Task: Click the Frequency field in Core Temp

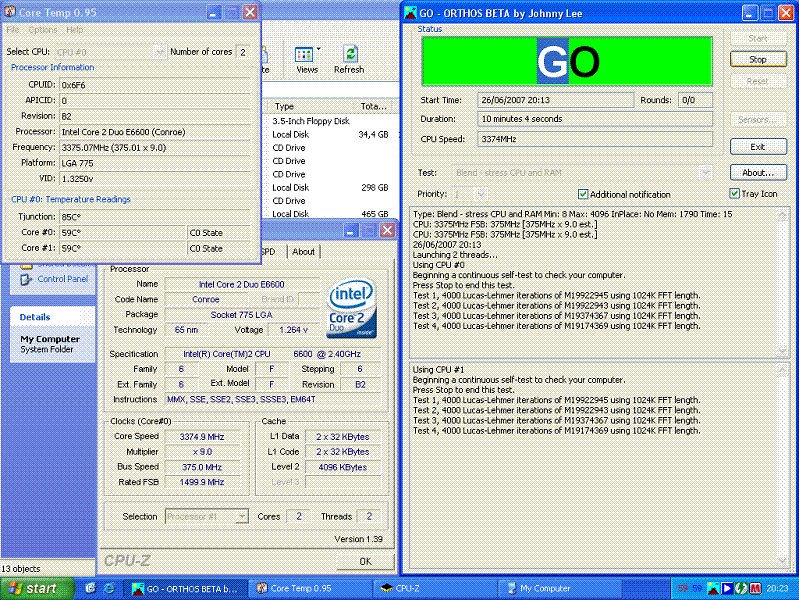Action: [x=155, y=148]
